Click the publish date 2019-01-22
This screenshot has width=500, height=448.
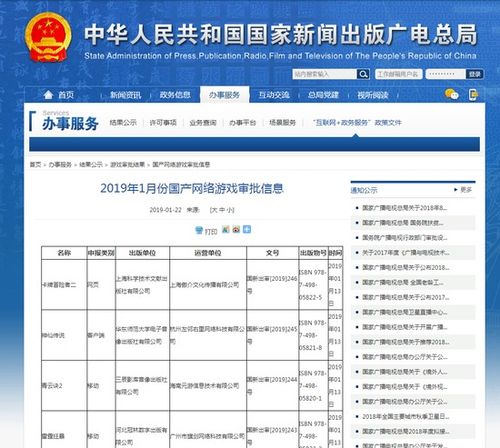coord(166,210)
